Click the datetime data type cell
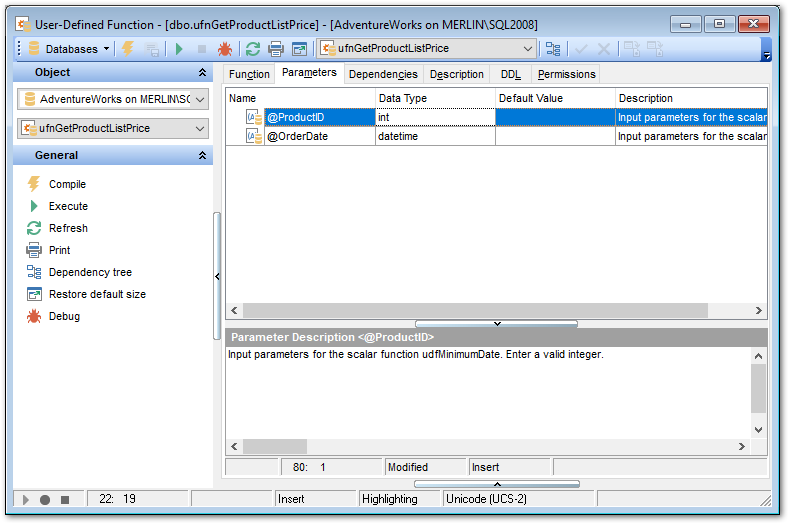The width and height of the screenshot is (789, 524). [x=435, y=136]
